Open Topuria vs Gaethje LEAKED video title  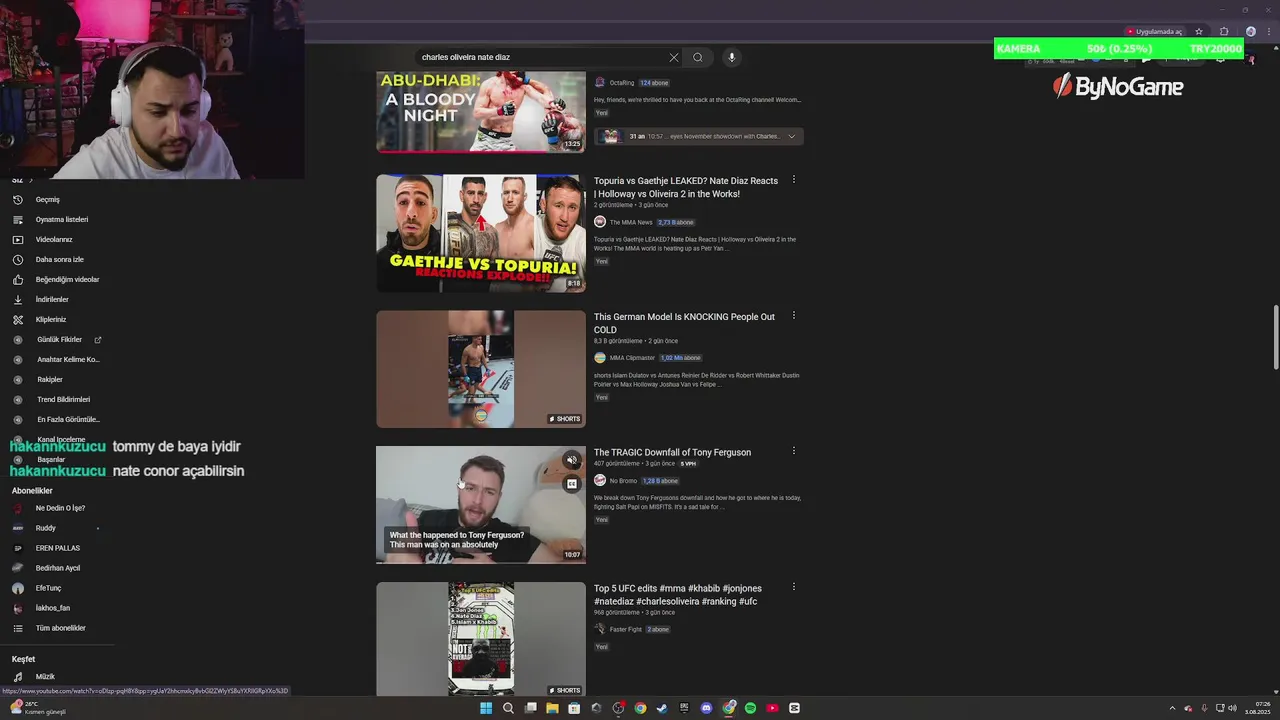[686, 187]
